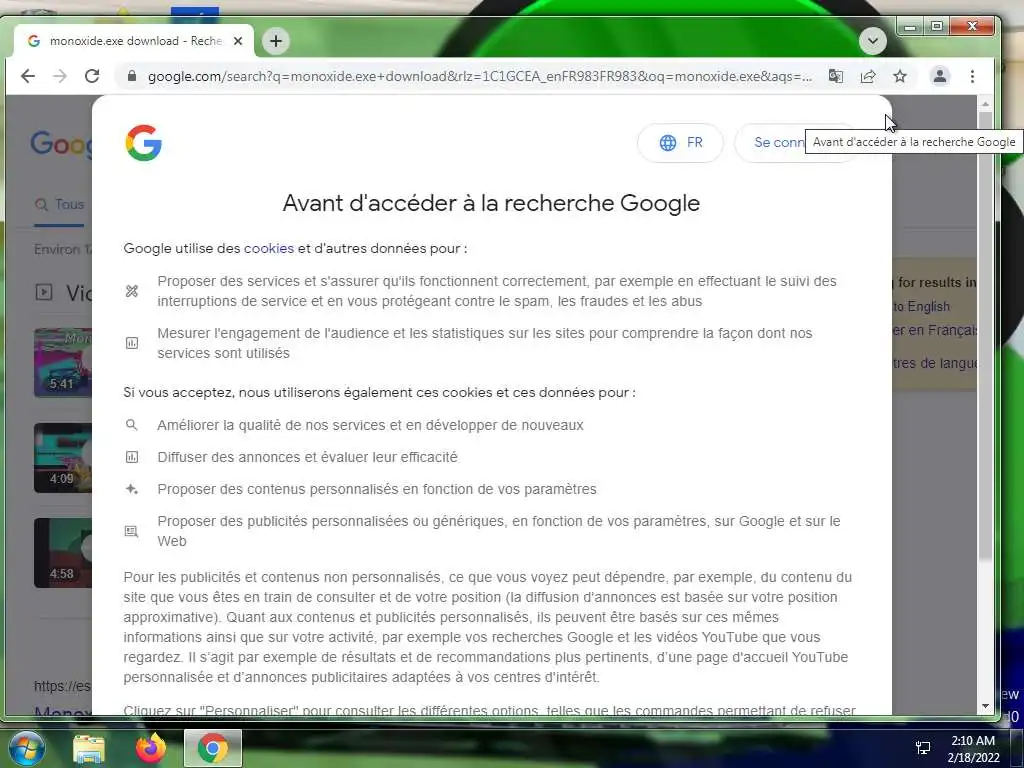Open the video thumbnail with 4:09 duration
Screen dimensions: 1024x768
tap(63, 458)
